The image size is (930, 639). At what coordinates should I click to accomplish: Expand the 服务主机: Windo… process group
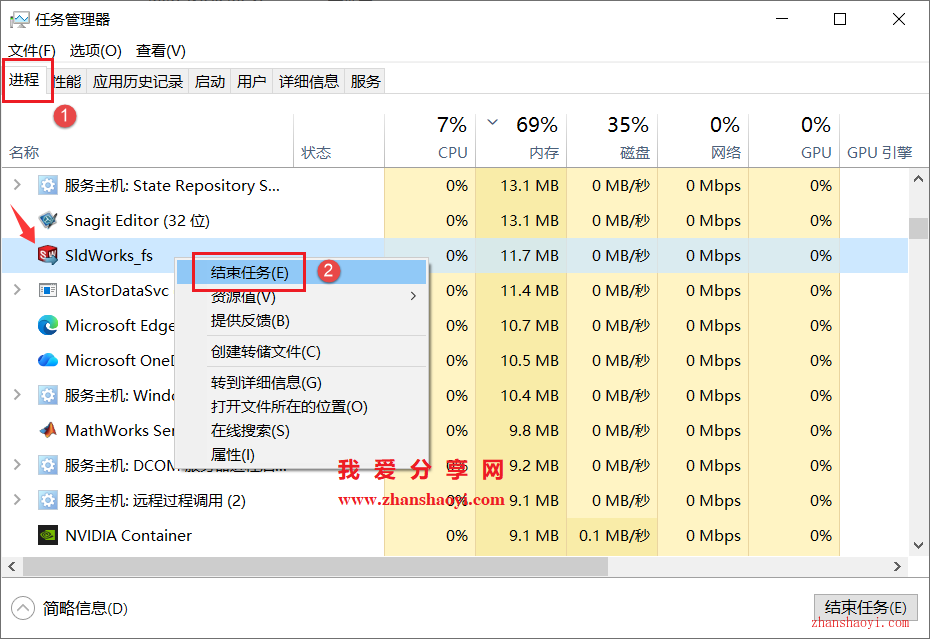17,395
